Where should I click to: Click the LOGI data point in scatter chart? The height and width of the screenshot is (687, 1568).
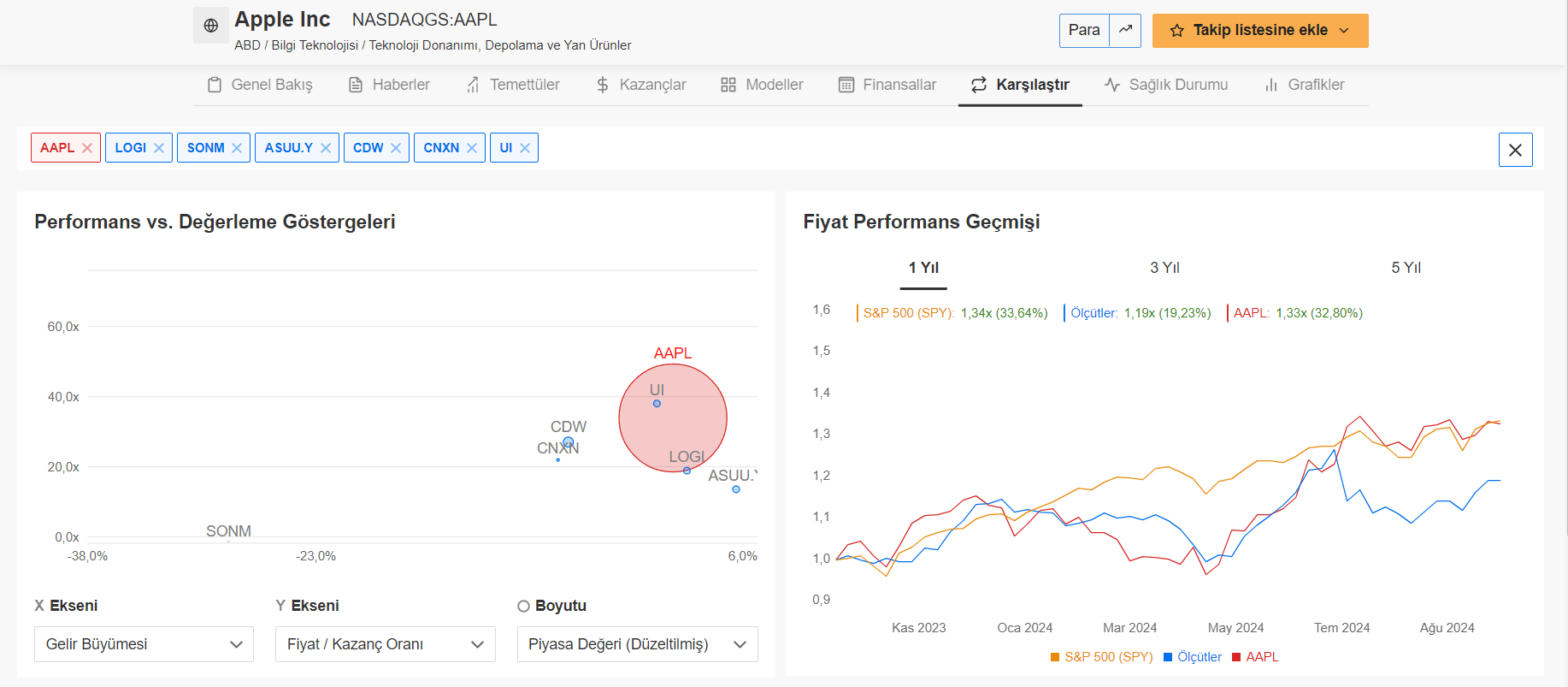coord(687,471)
